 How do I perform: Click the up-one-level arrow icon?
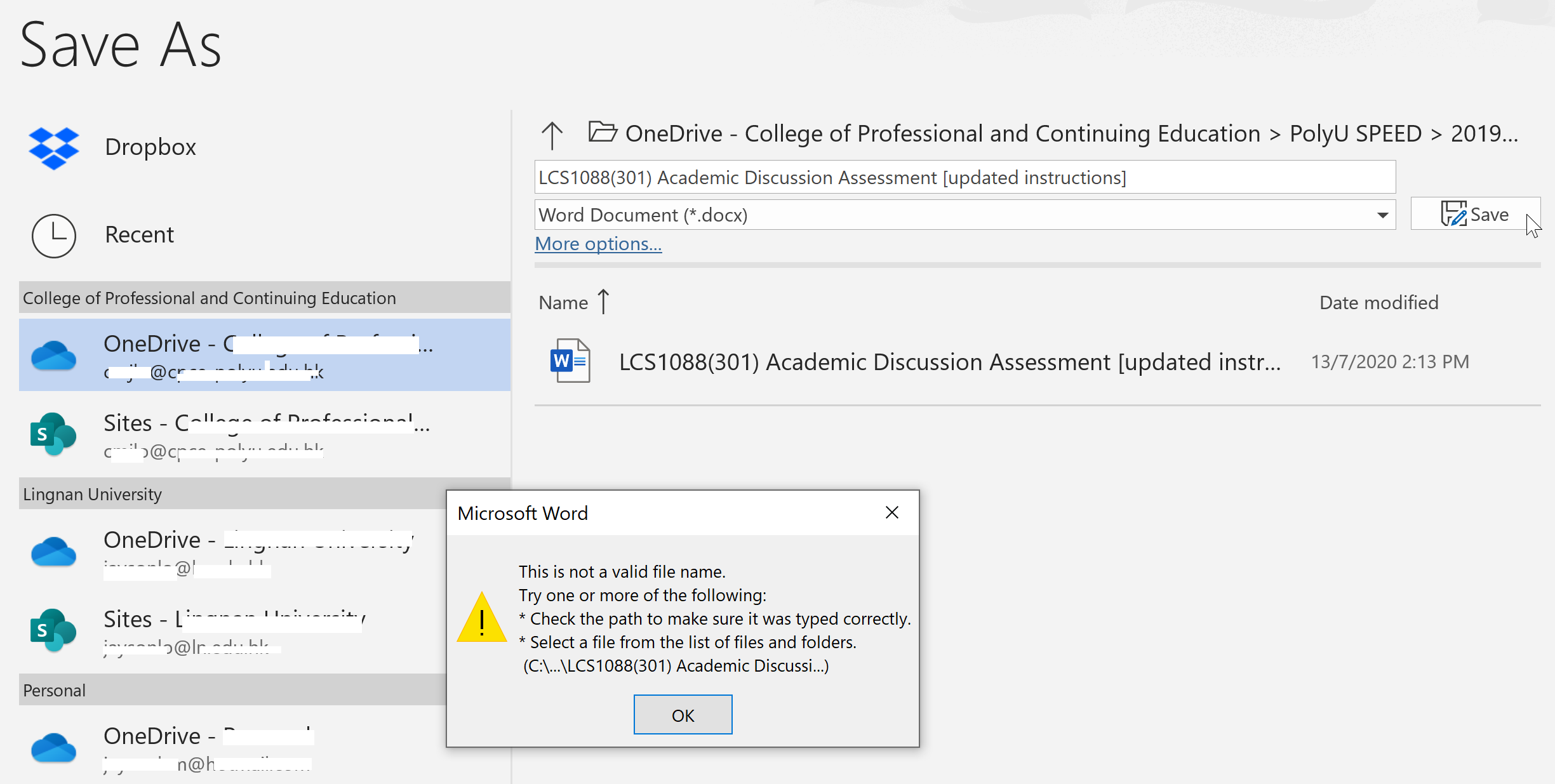(552, 135)
